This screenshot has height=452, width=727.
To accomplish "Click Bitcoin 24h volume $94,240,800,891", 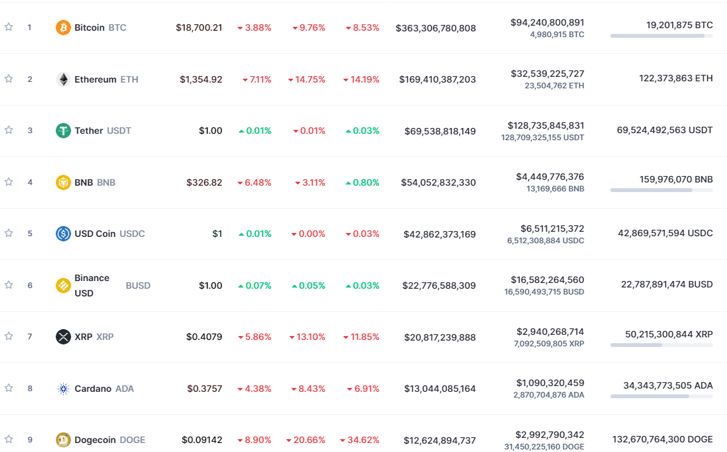I will (547, 21).
